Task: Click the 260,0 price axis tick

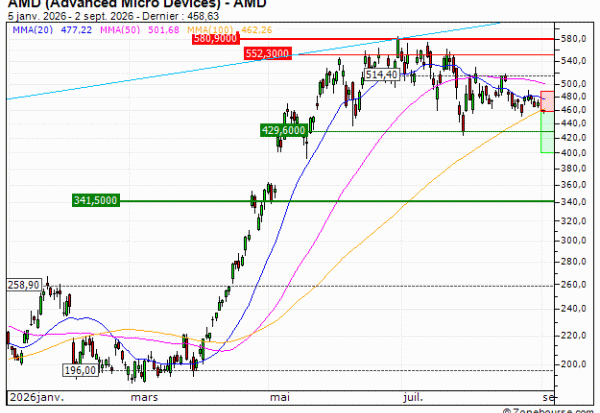Action: 573,285
